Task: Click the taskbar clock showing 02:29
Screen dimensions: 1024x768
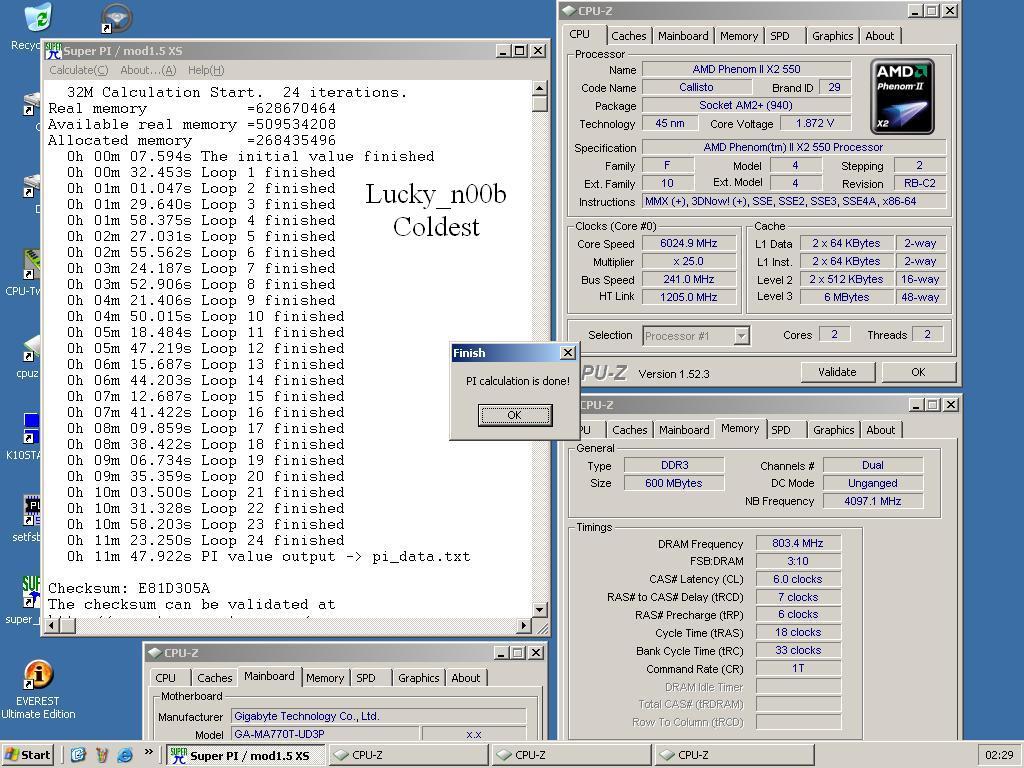Action: pos(999,755)
